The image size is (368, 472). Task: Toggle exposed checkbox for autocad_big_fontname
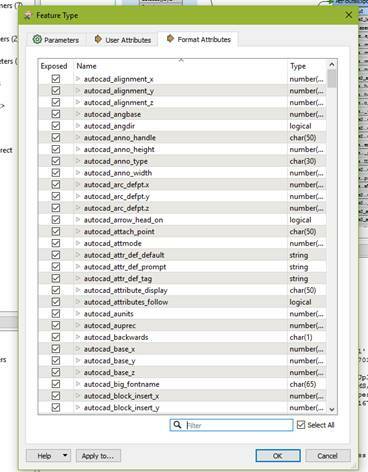(56, 384)
